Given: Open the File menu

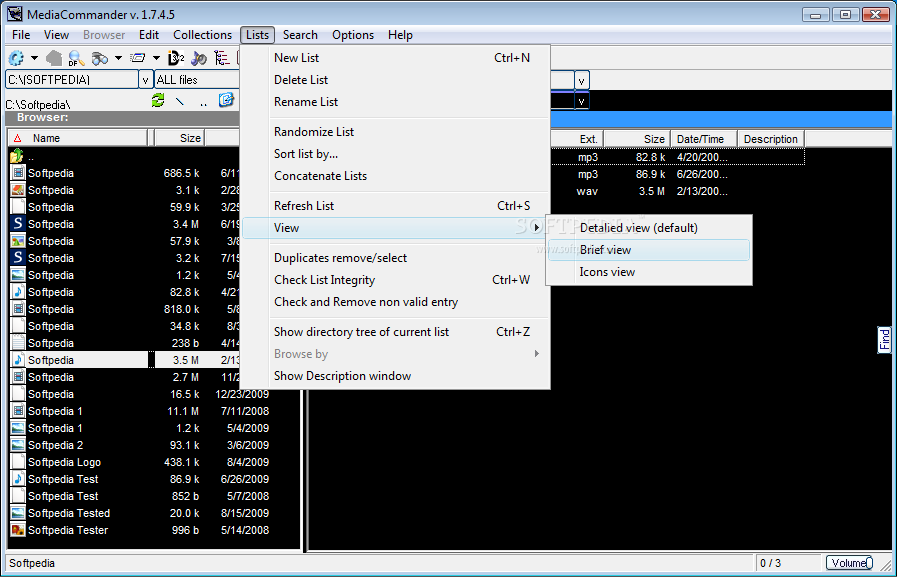Looking at the screenshot, I should (21, 35).
